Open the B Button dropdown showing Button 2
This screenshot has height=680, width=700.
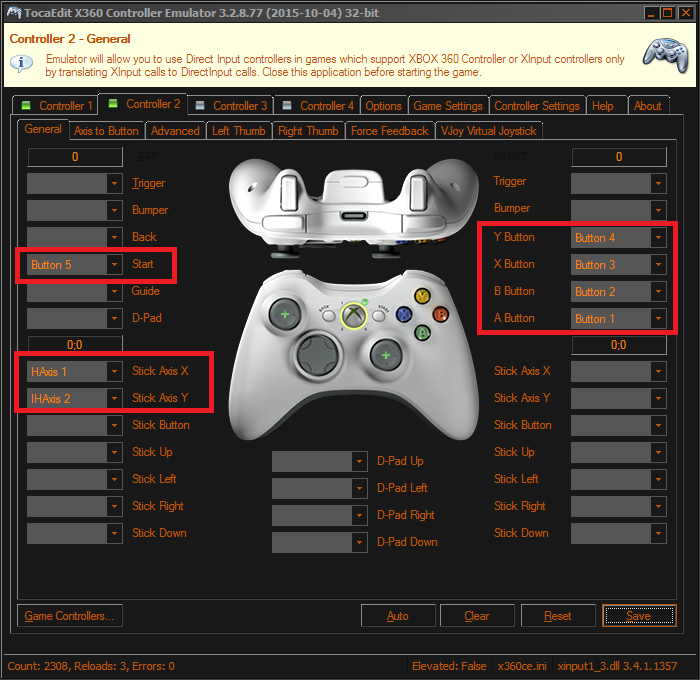(x=619, y=292)
